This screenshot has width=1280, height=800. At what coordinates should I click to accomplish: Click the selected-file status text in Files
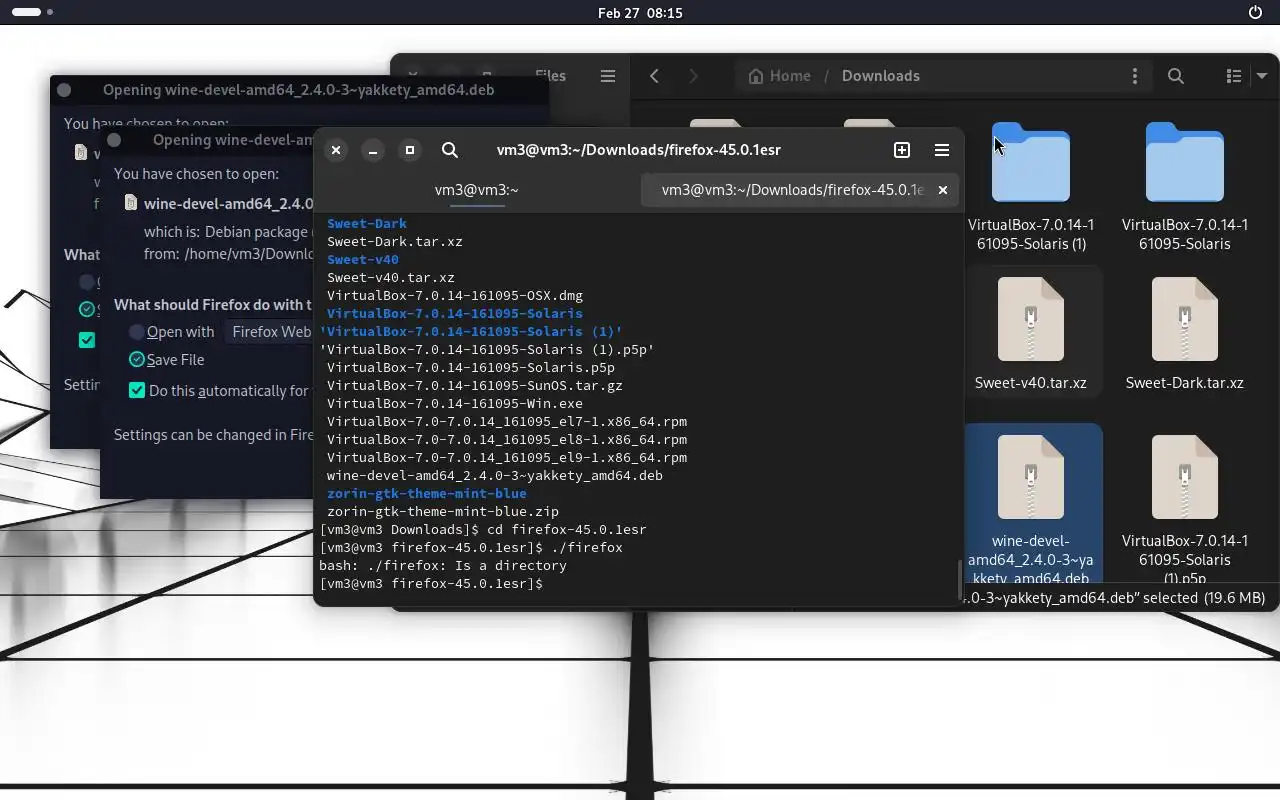click(x=1113, y=598)
